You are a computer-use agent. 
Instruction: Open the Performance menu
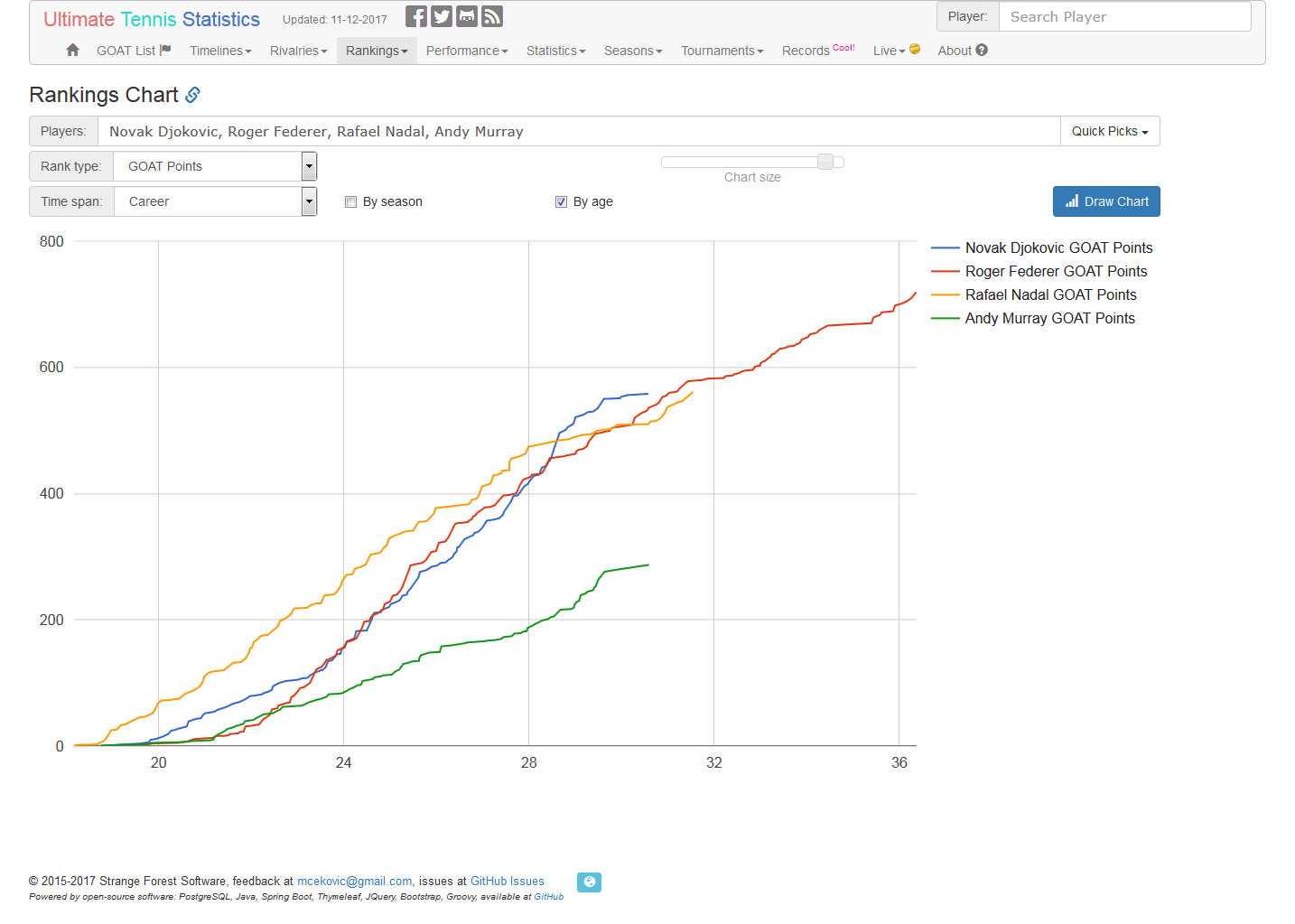coord(467,51)
